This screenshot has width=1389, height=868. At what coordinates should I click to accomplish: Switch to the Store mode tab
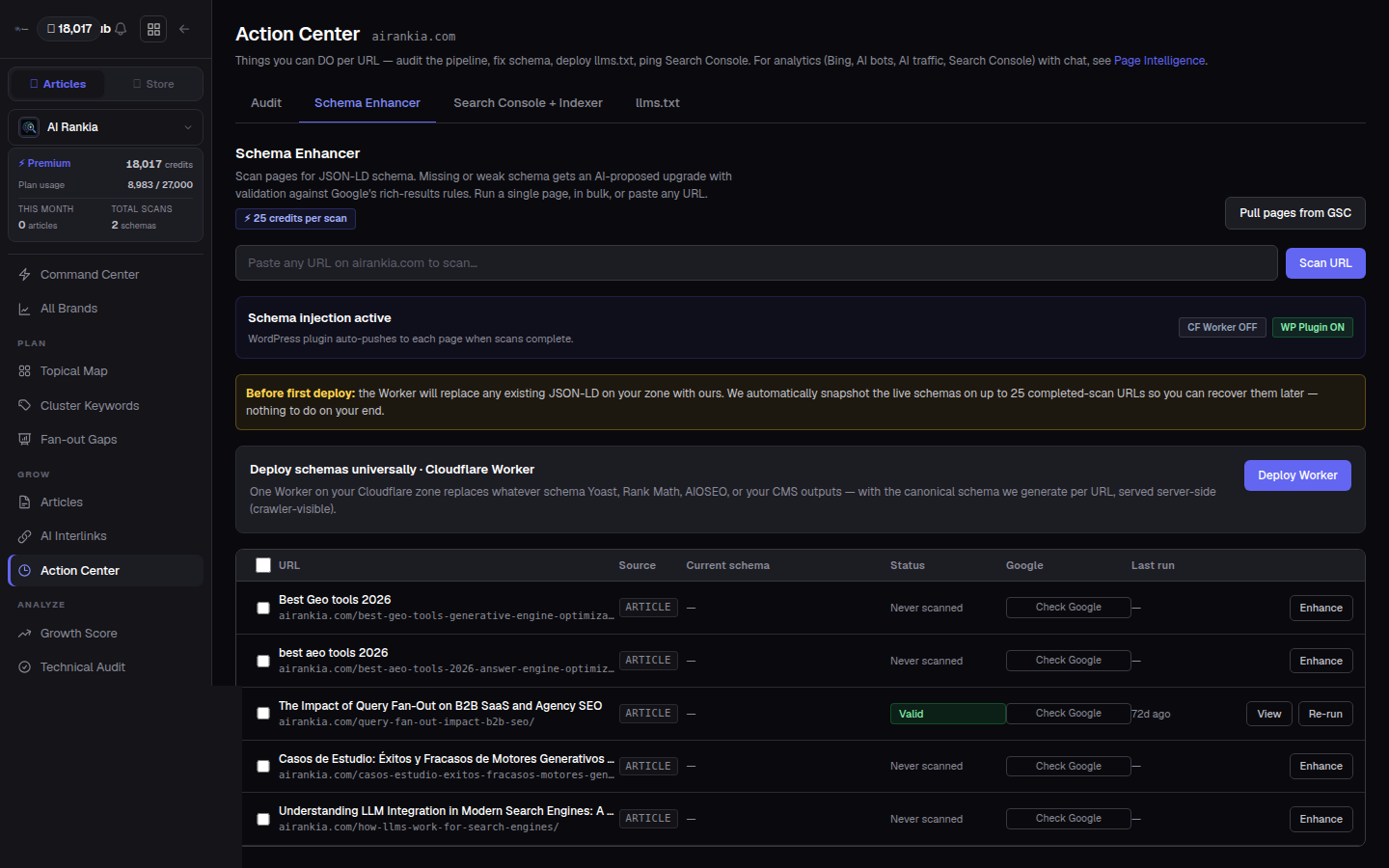point(153,84)
